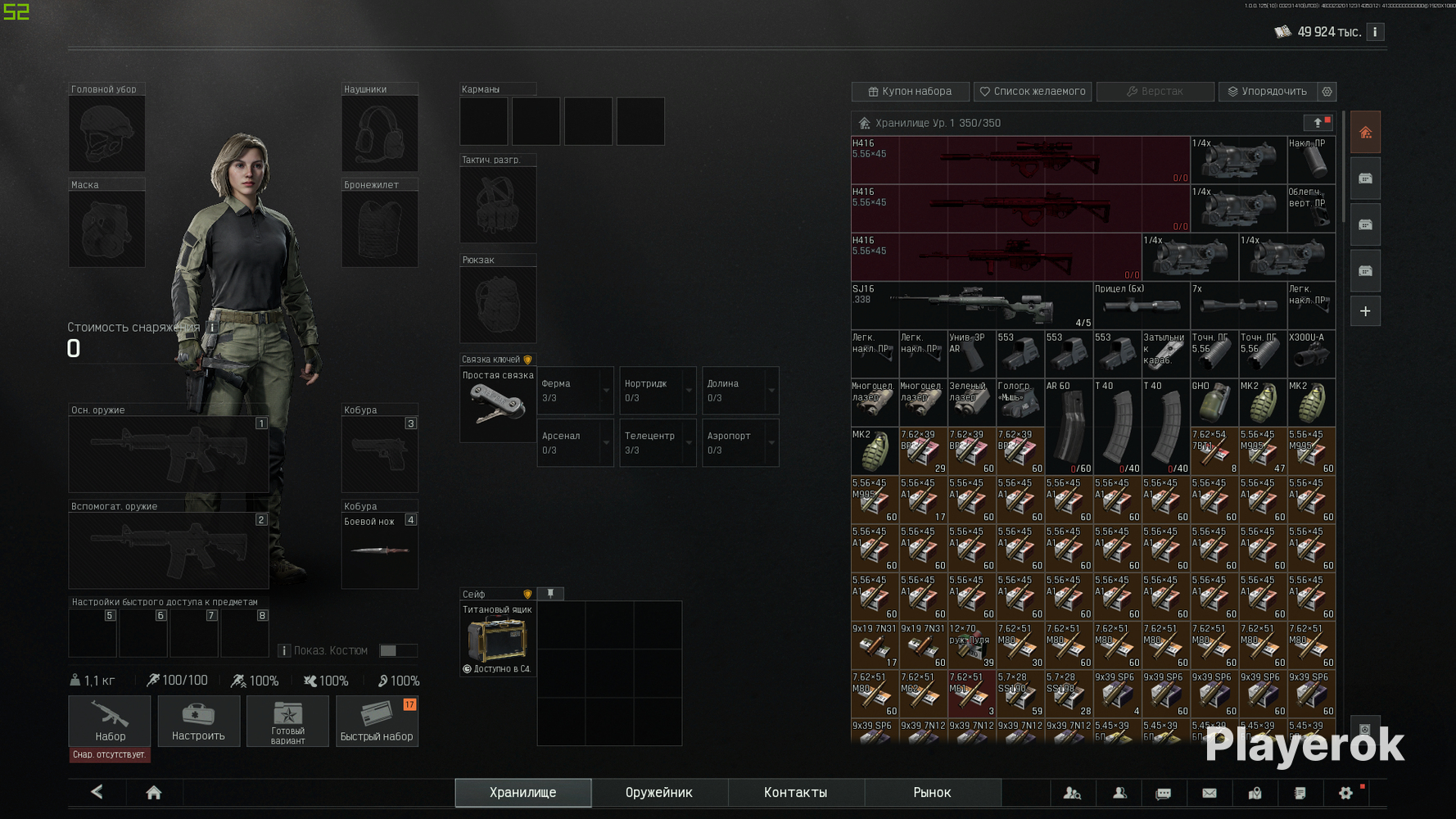Screen dimensions: 1456x819
Task: Expand the Ферма 3/3 keys dropdown
Action: point(576,391)
